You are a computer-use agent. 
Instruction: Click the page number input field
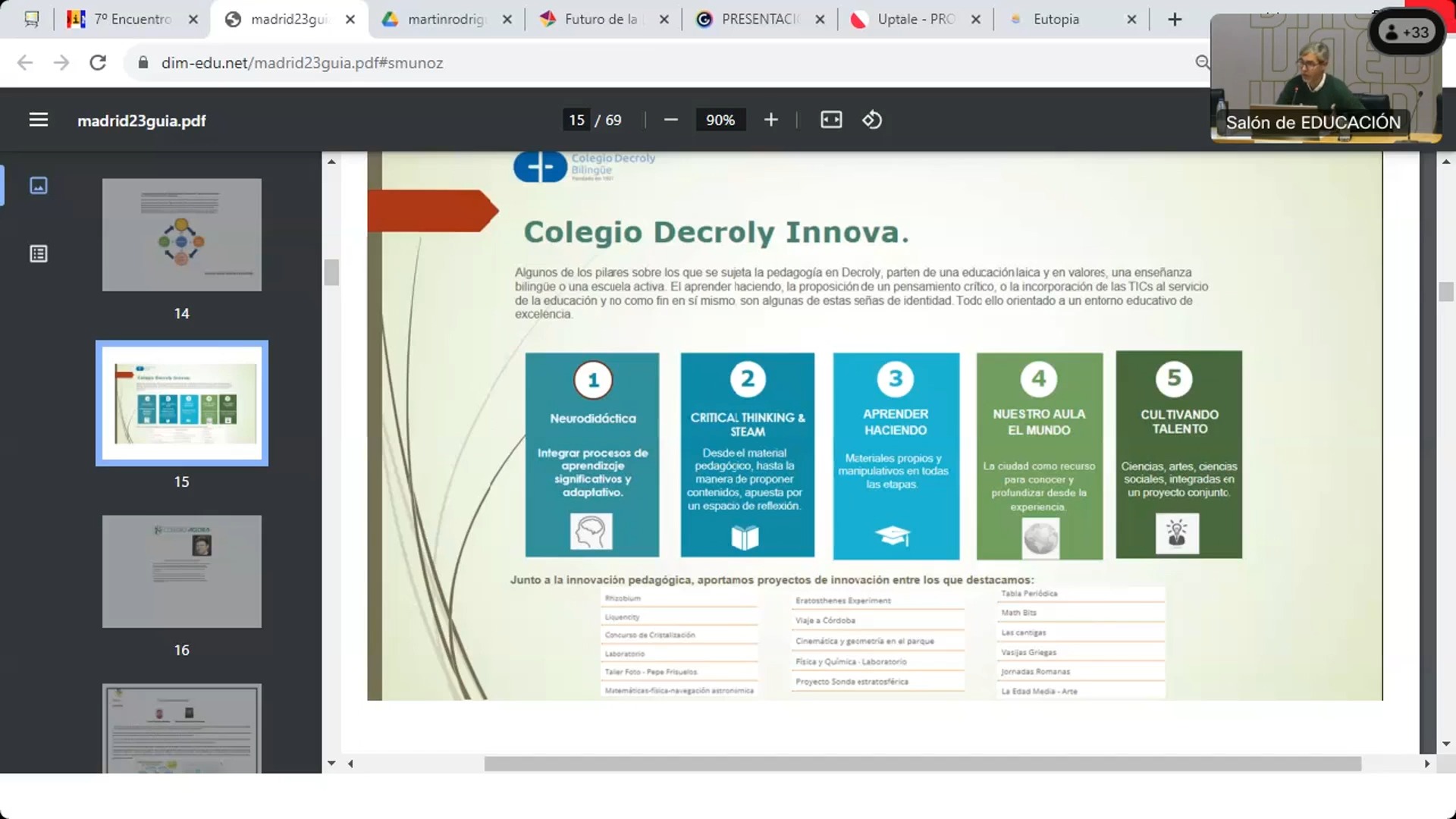[576, 120]
